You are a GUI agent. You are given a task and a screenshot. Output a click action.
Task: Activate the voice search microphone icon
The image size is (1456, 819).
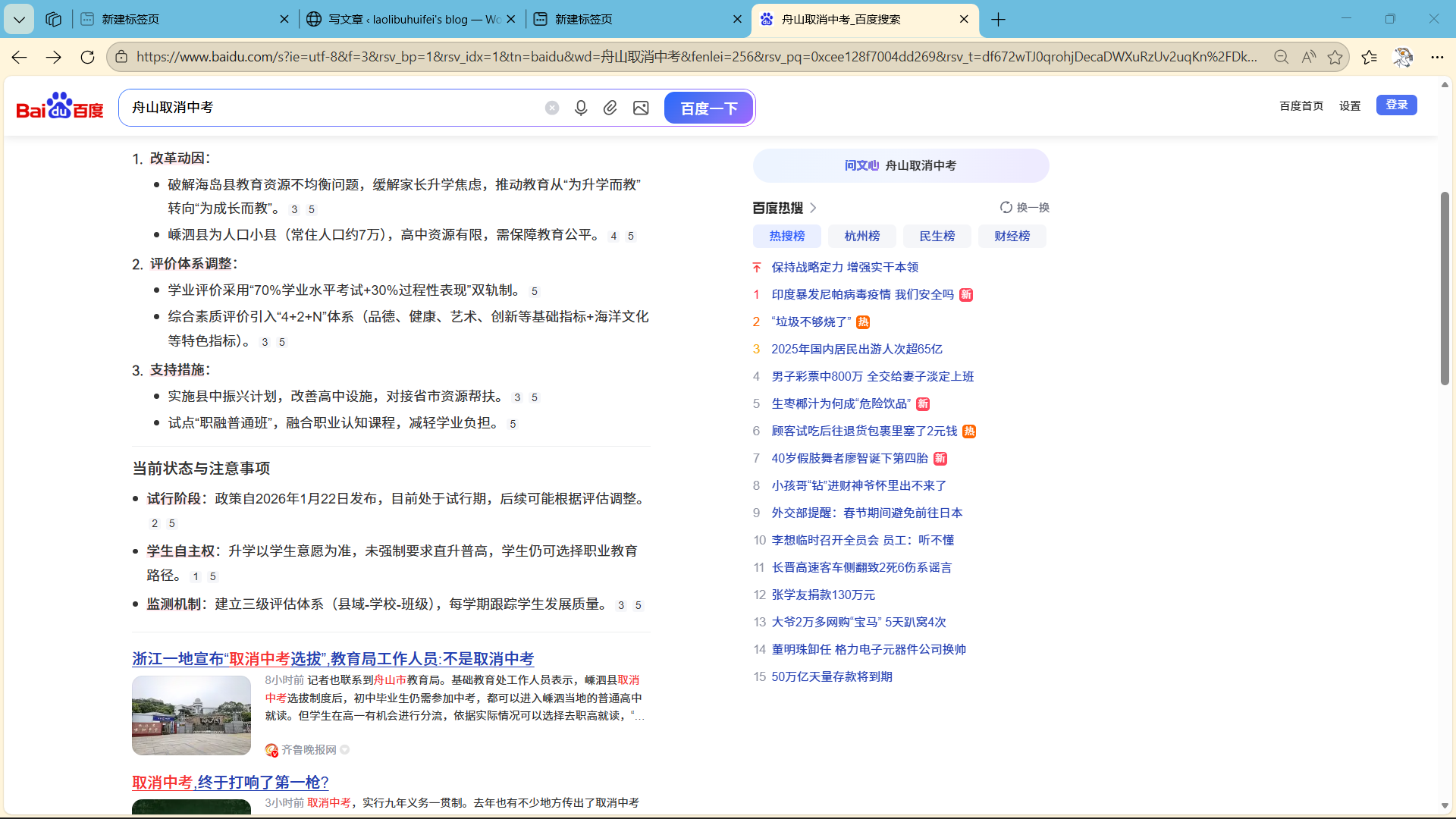(581, 108)
